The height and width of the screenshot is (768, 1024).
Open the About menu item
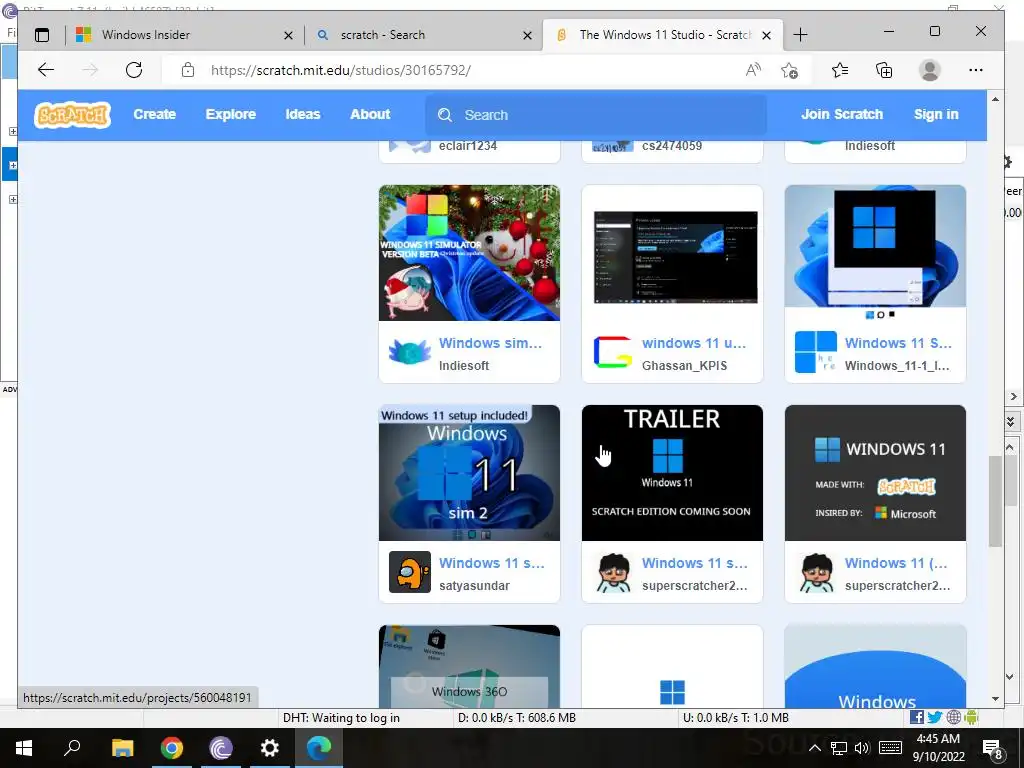(370, 114)
